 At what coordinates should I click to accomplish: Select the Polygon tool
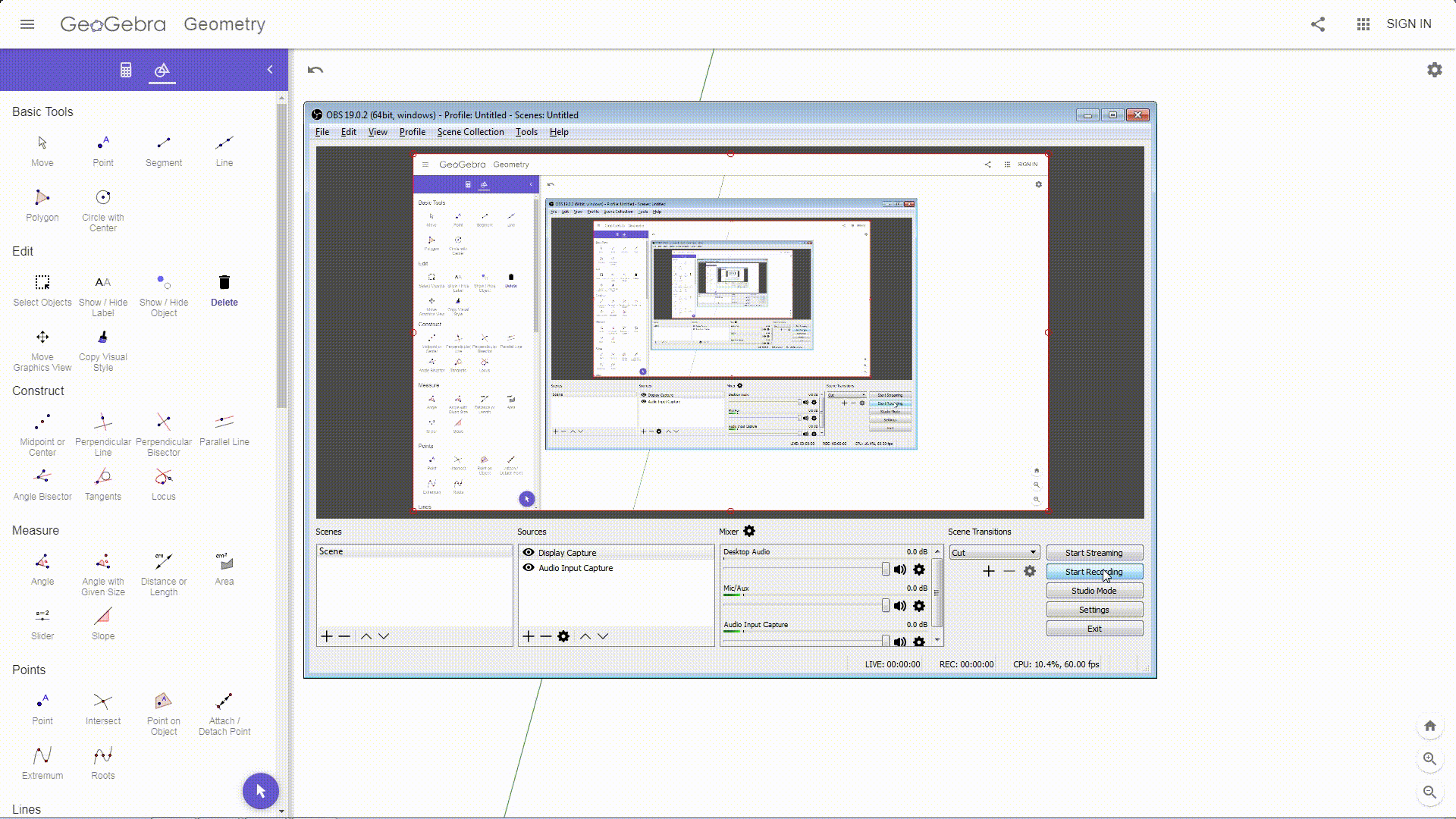[x=42, y=198]
